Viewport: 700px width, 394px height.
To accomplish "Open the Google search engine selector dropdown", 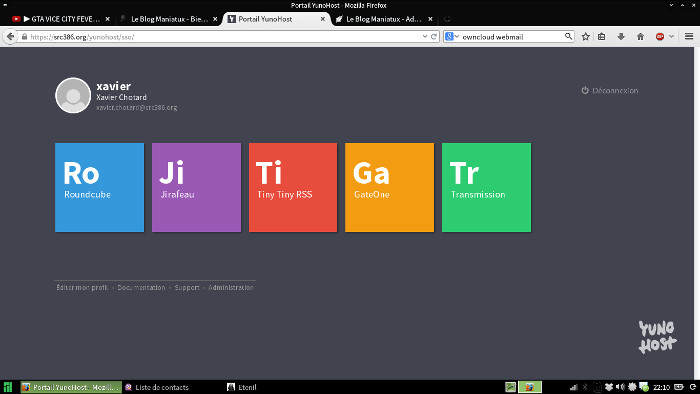I will tap(452, 37).
